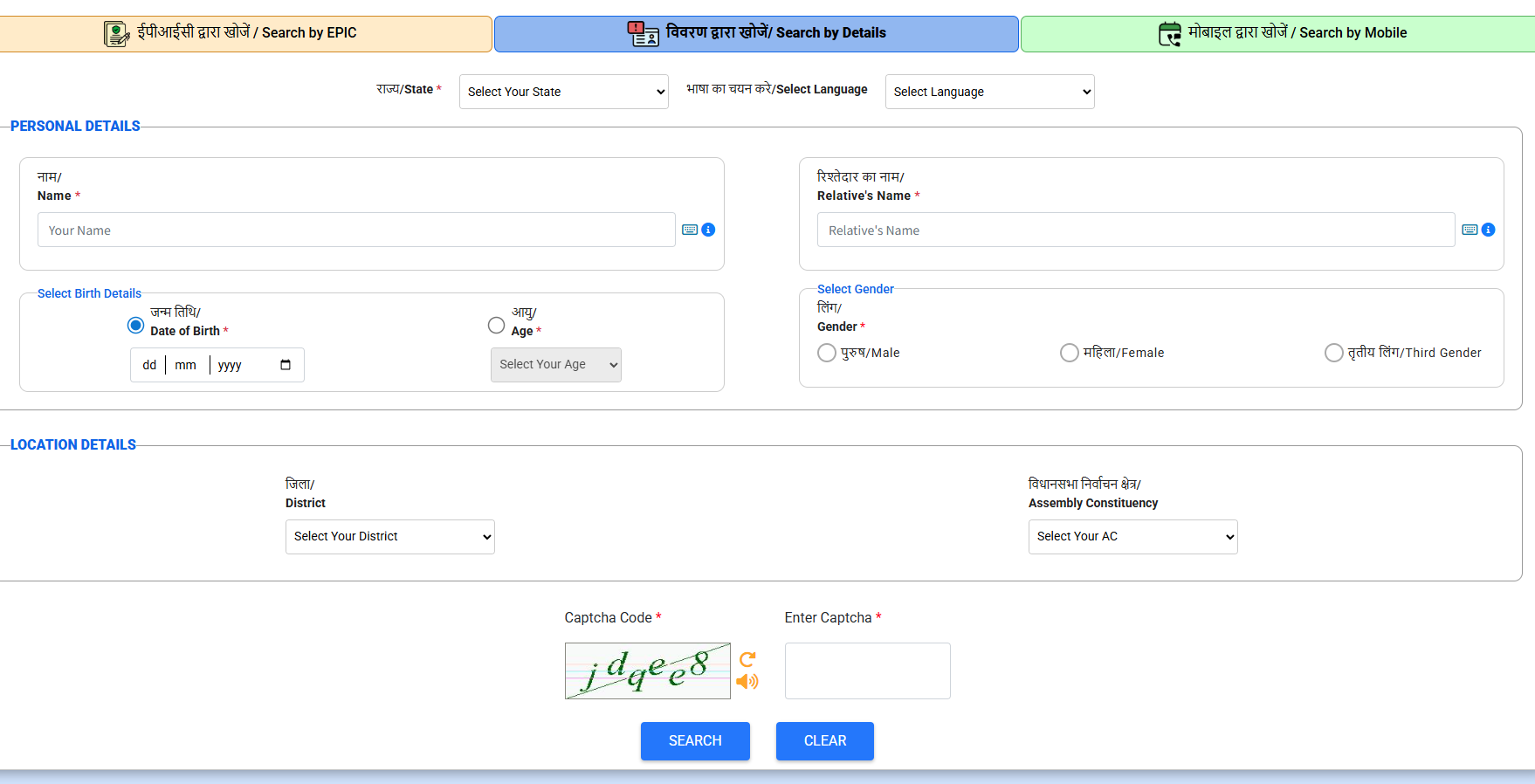Click the info icon beside Relative's Name
The width and height of the screenshot is (1535, 784).
tap(1488, 230)
